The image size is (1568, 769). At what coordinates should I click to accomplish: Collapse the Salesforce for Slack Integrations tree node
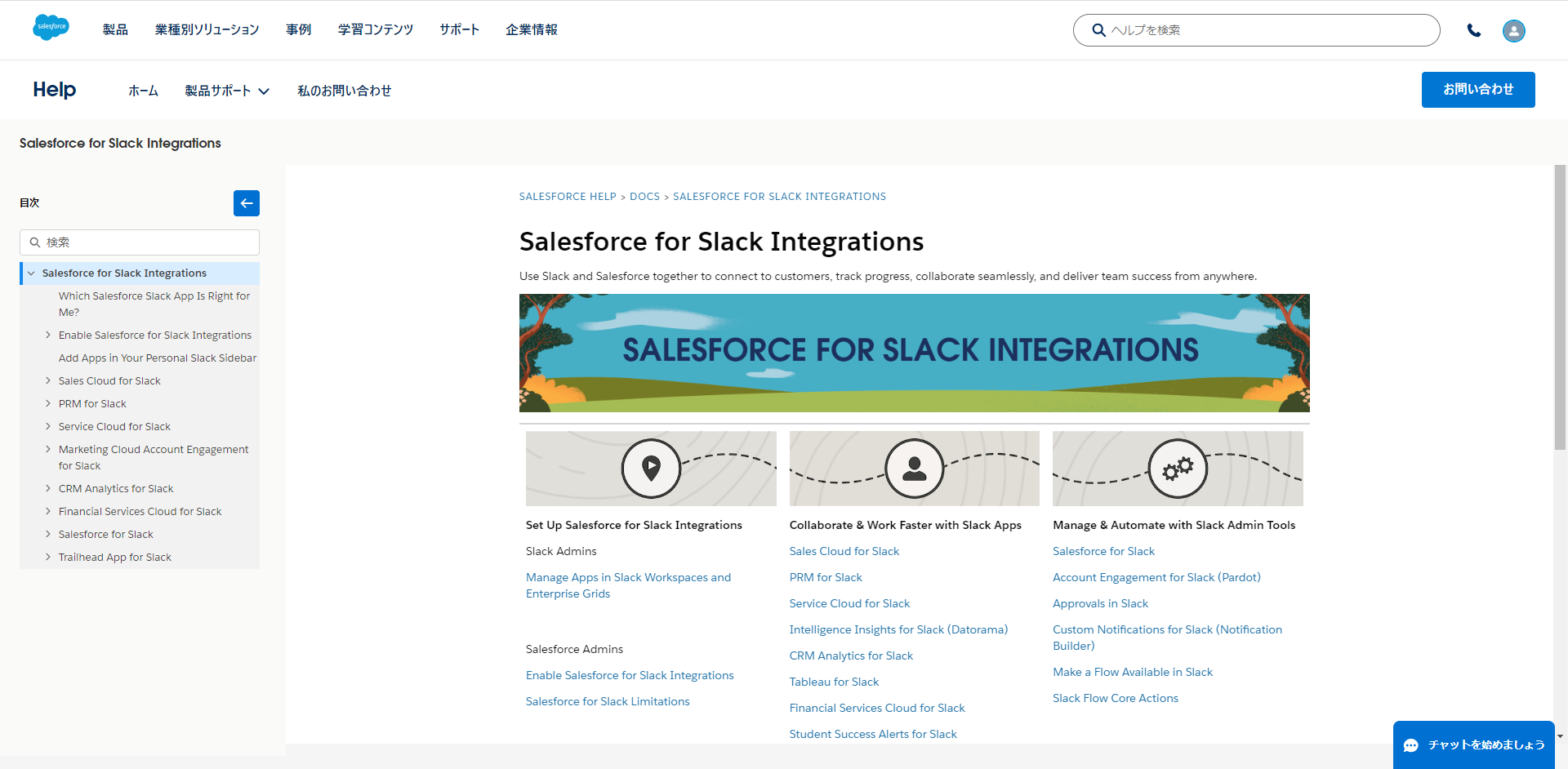31,273
